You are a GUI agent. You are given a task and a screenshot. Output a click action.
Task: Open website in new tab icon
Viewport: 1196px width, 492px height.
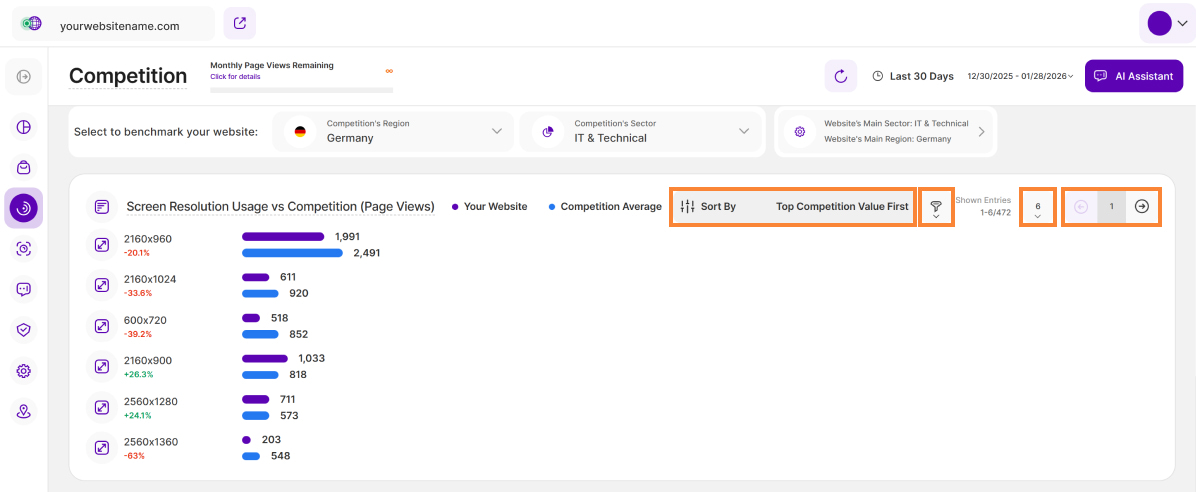[x=239, y=23]
